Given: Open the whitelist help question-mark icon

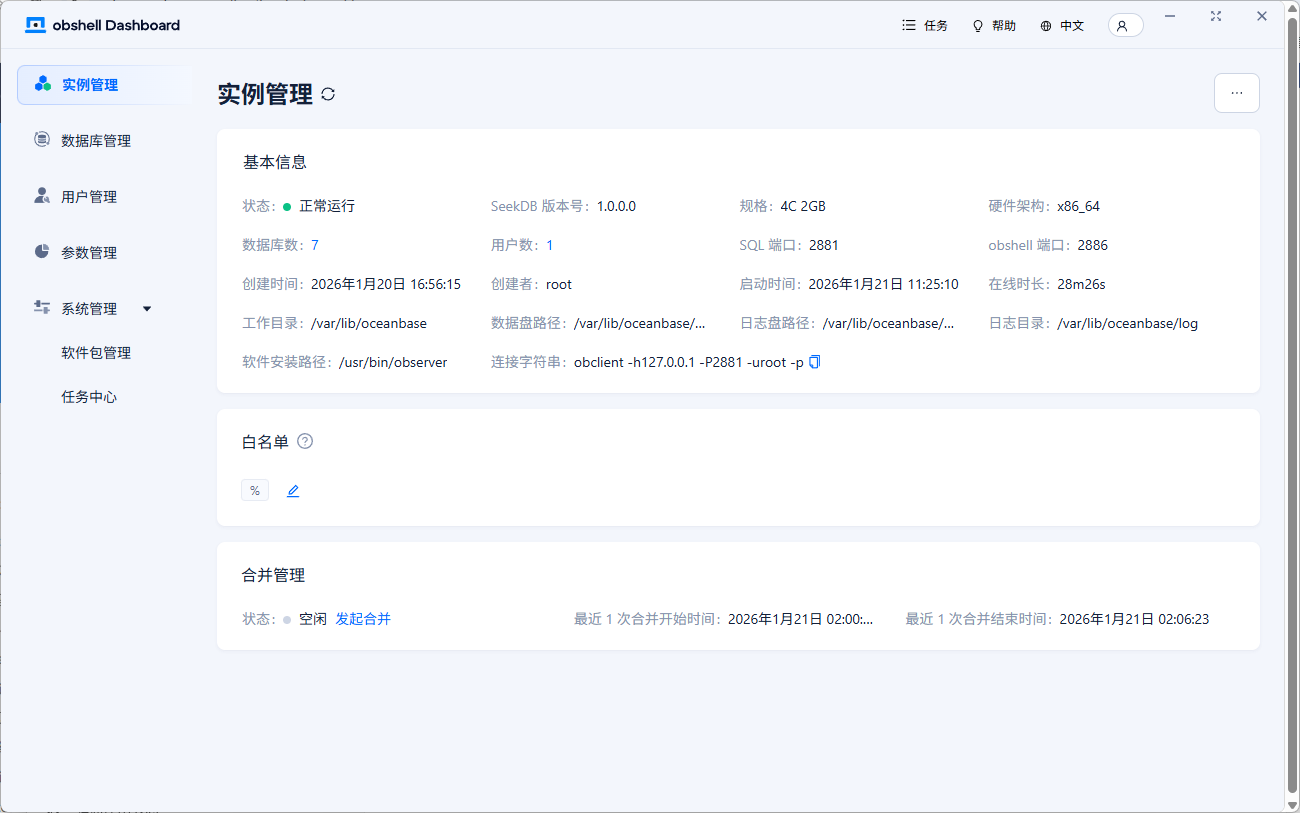Looking at the screenshot, I should coord(305,441).
